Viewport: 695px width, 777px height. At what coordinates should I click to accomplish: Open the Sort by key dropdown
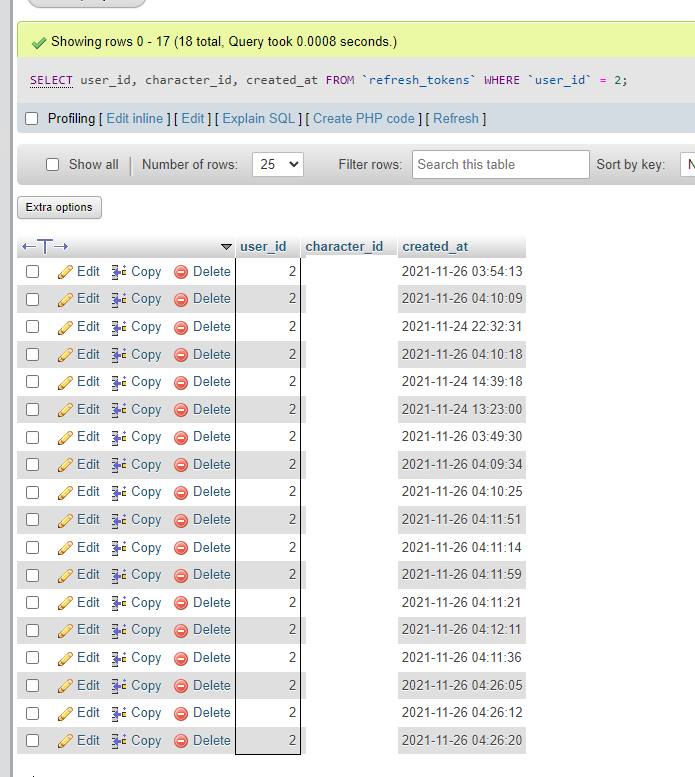686,165
